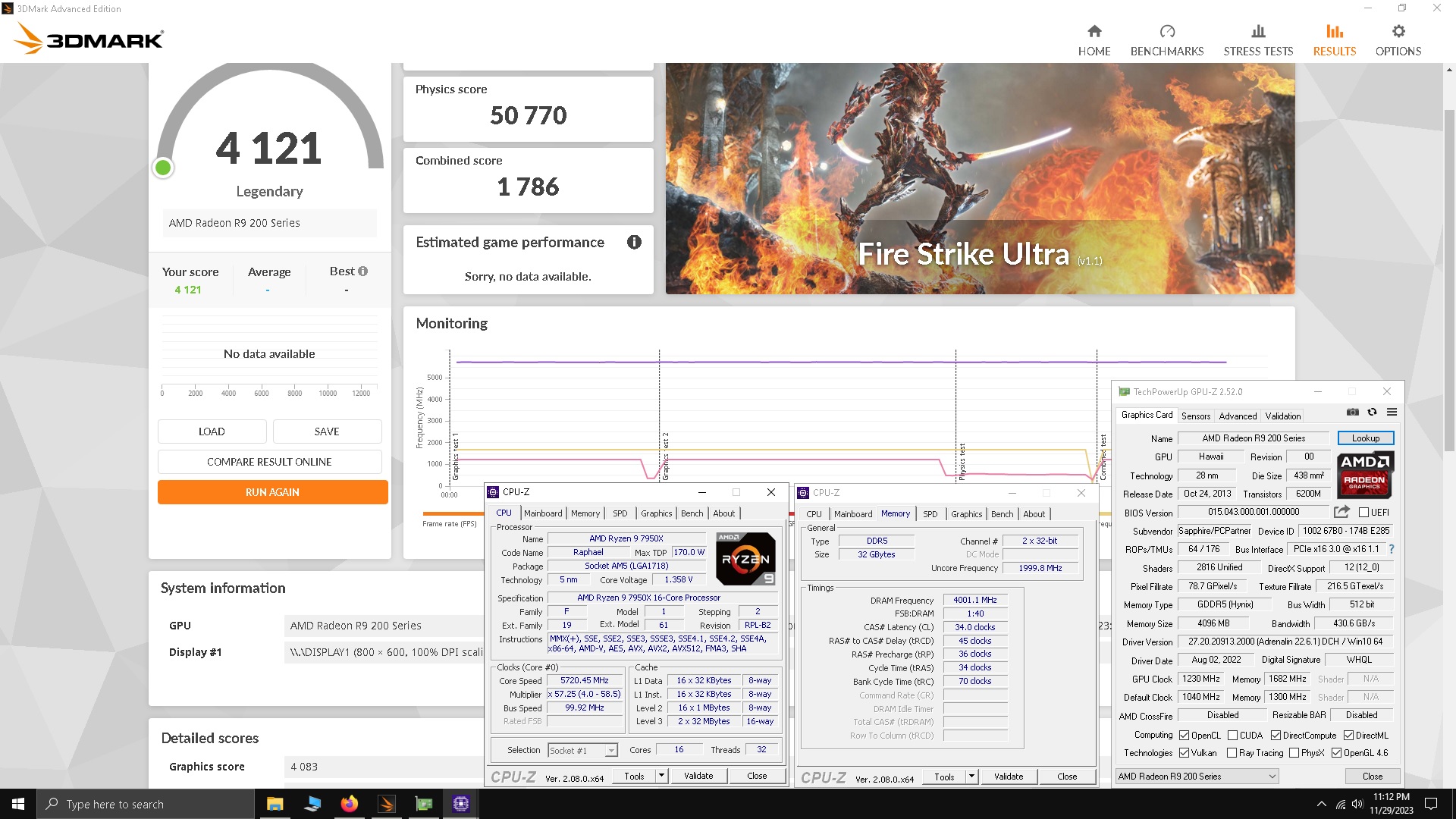This screenshot has height=819, width=1456.
Task: Click the 3DMark logo
Action: [89, 39]
